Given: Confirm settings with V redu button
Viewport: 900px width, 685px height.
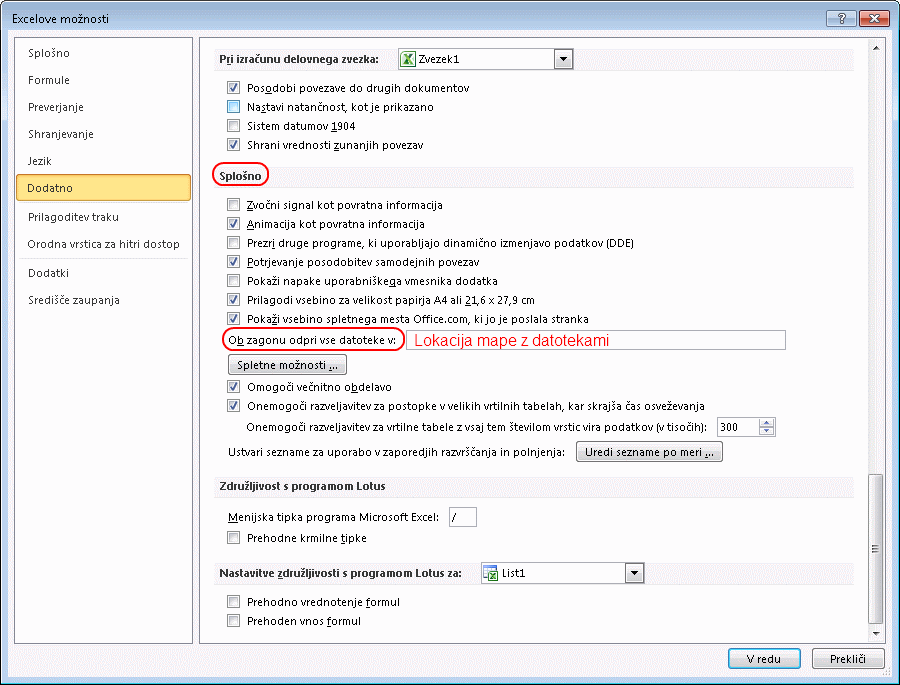Looking at the screenshot, I should (765, 659).
